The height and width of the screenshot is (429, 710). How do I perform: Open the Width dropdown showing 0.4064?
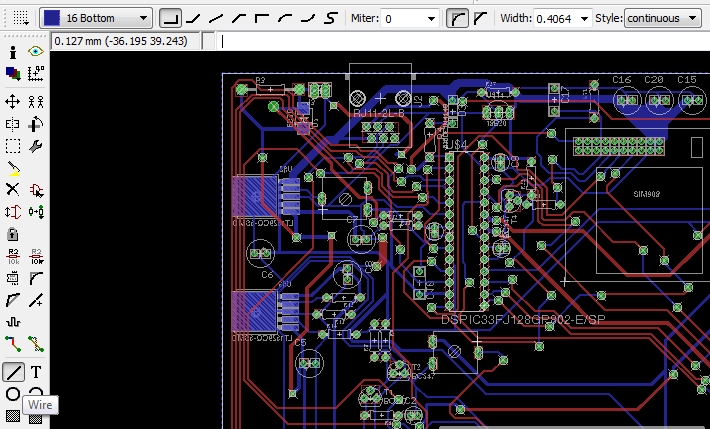point(585,18)
